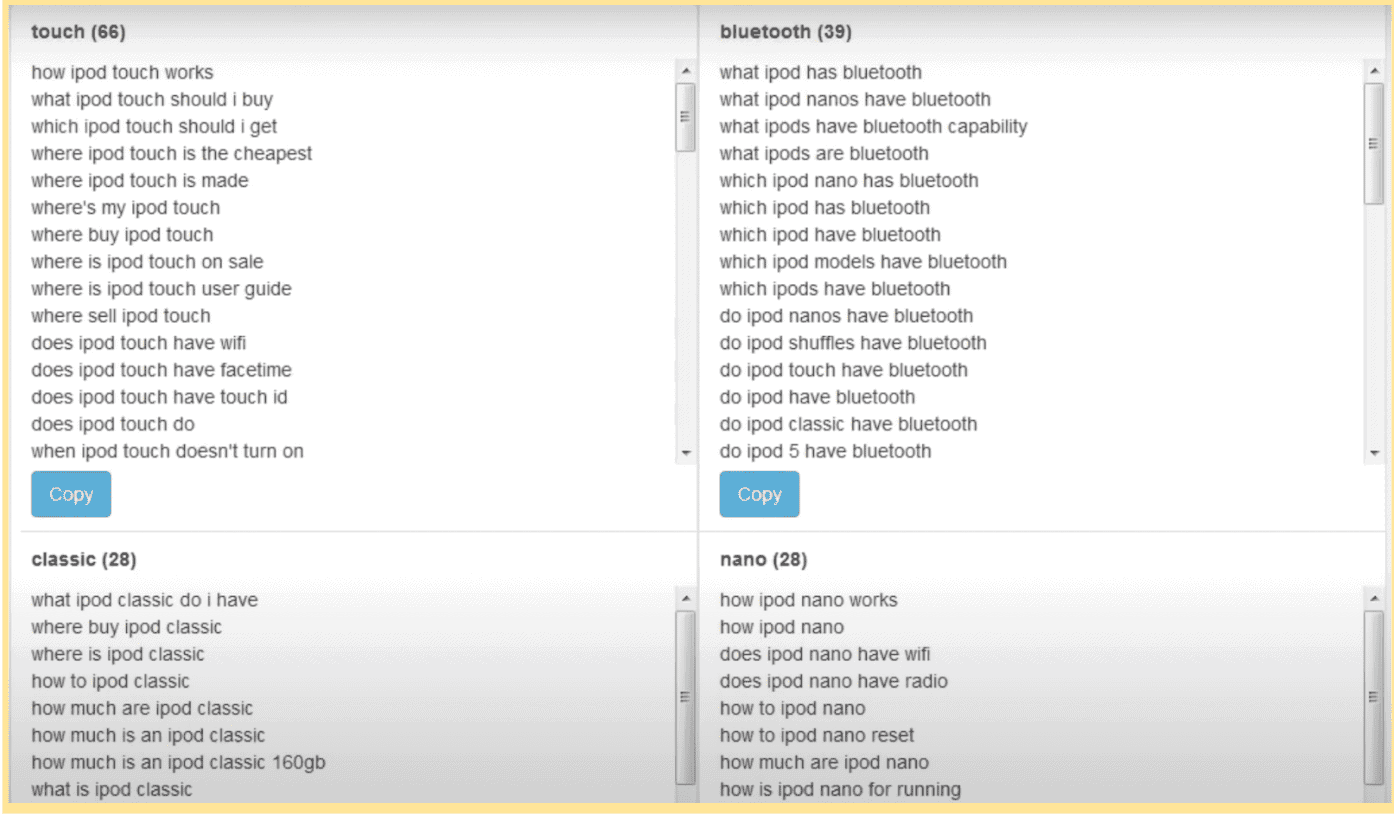Click "which ipod models have bluetooth" keyword
Image resolution: width=1394 pixels, height=814 pixels.
(863, 262)
